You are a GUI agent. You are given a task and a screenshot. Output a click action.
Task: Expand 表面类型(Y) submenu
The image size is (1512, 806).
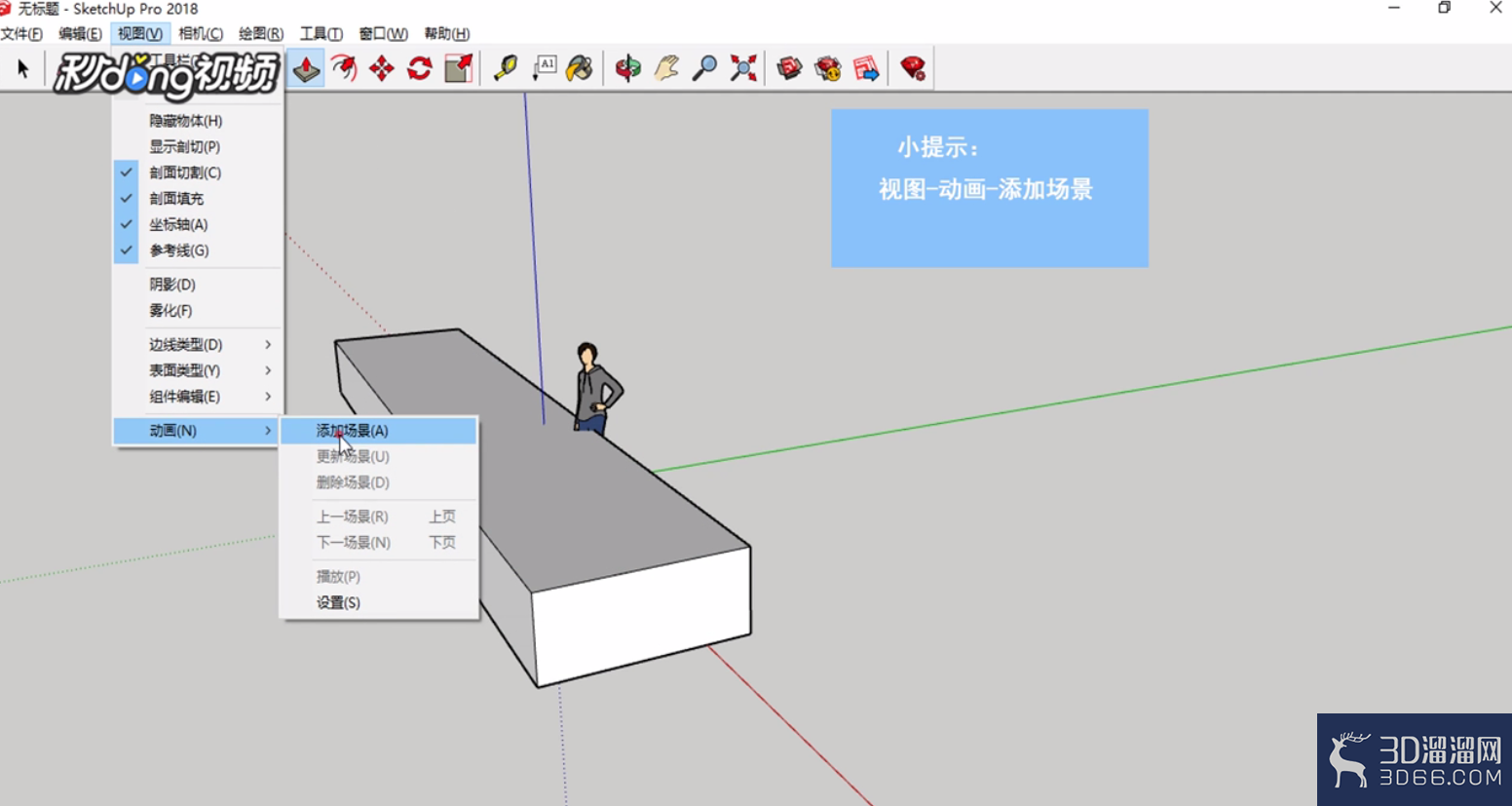(x=198, y=370)
